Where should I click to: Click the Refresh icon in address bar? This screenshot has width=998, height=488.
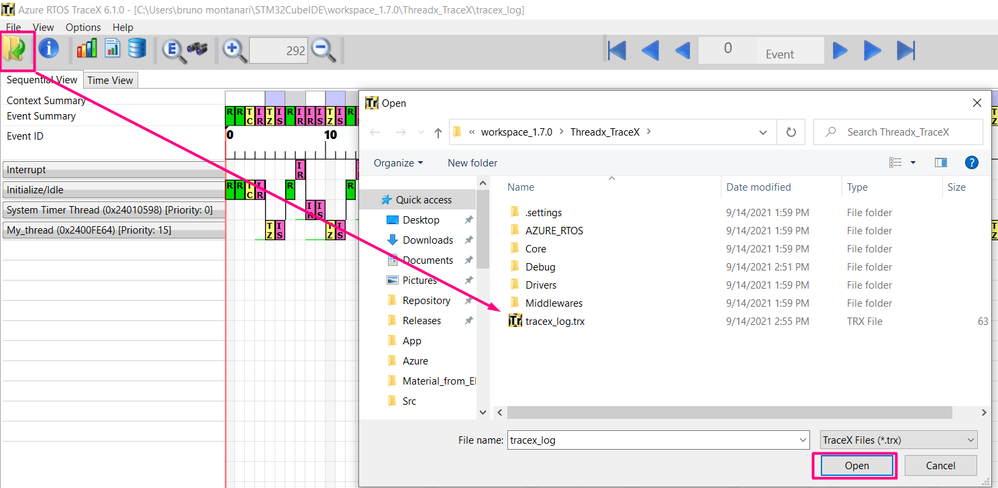point(791,132)
